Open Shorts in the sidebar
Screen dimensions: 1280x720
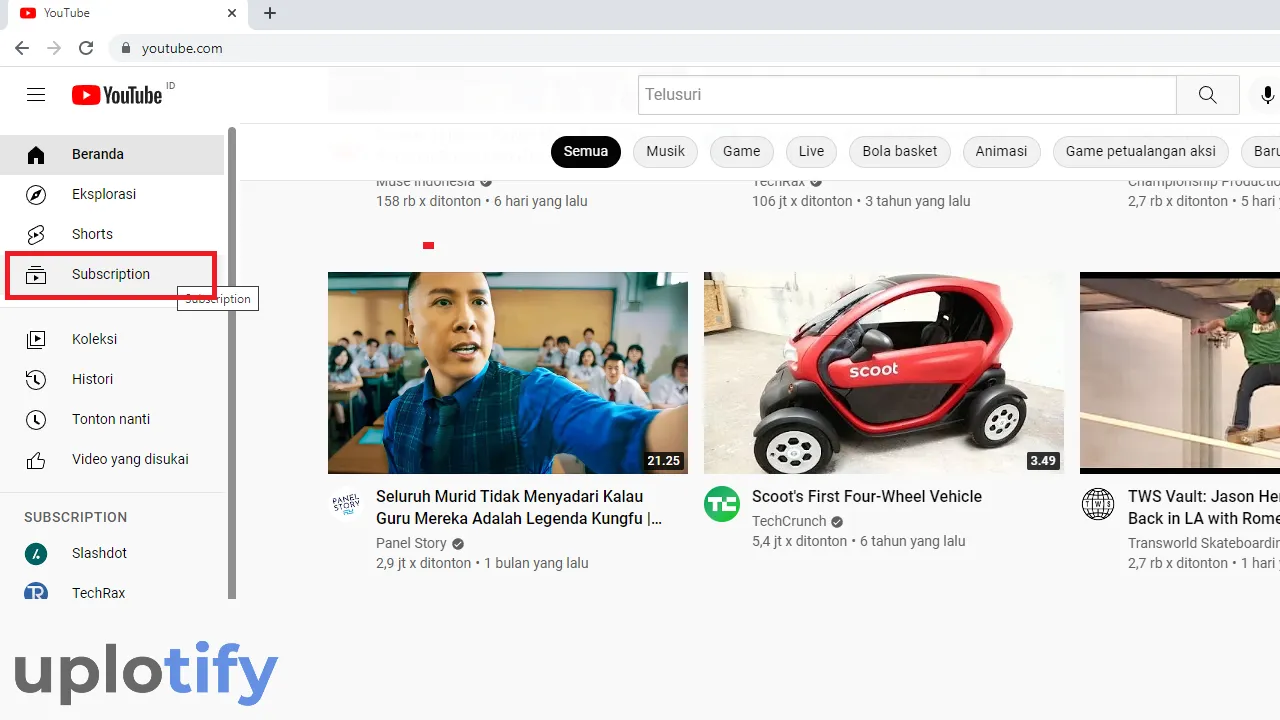click(112, 234)
